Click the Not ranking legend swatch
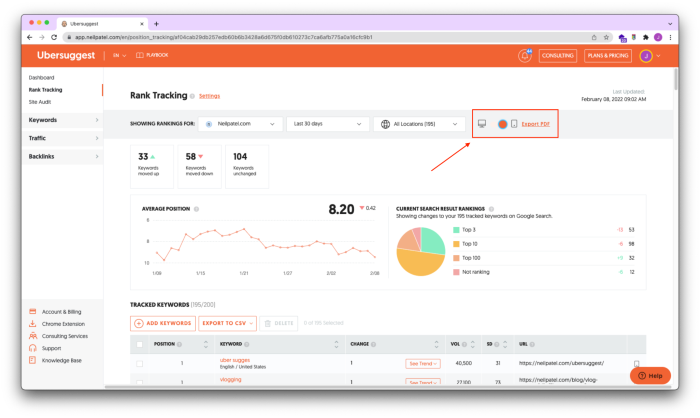 (456, 272)
